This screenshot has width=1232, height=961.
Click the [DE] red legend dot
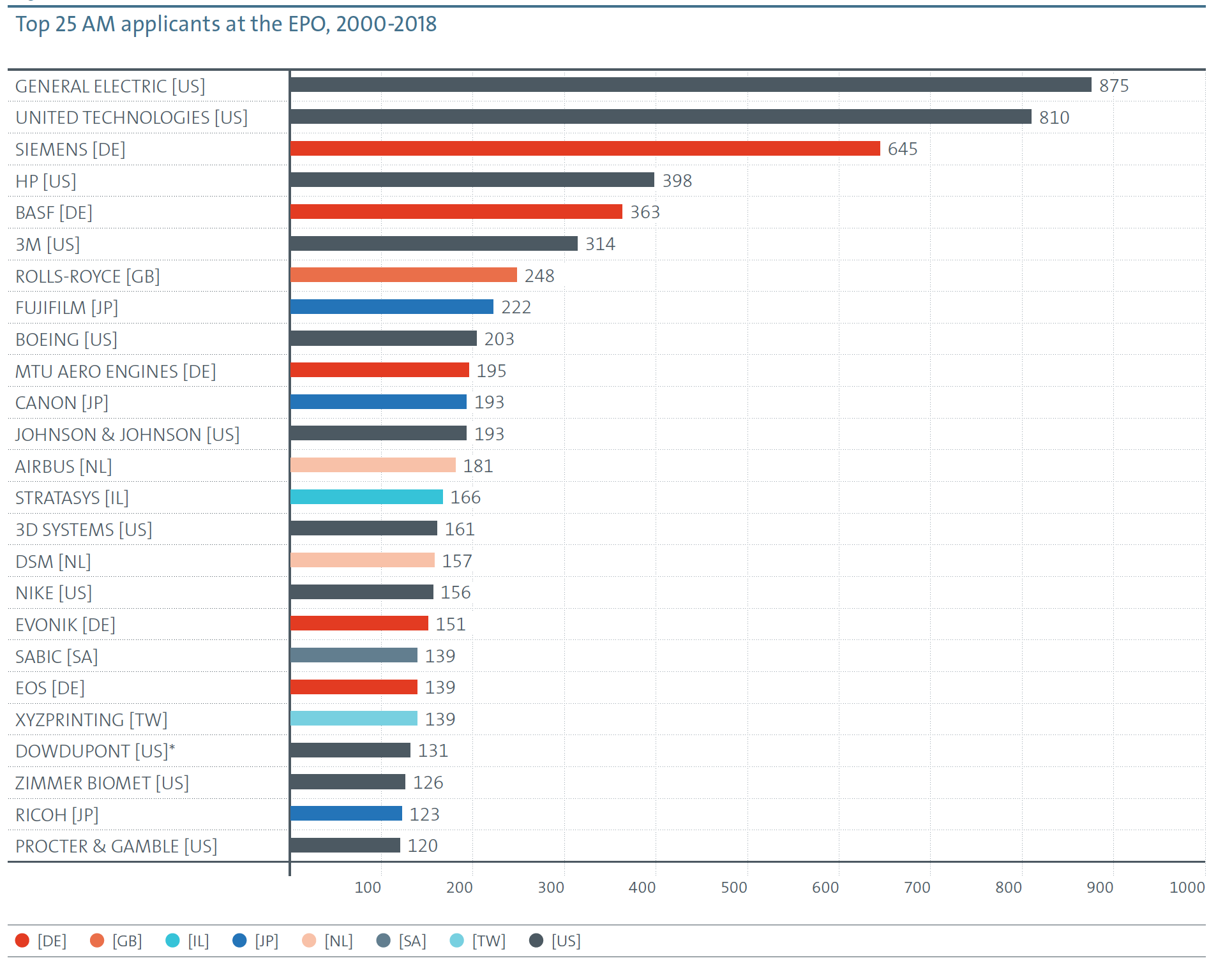(22, 941)
